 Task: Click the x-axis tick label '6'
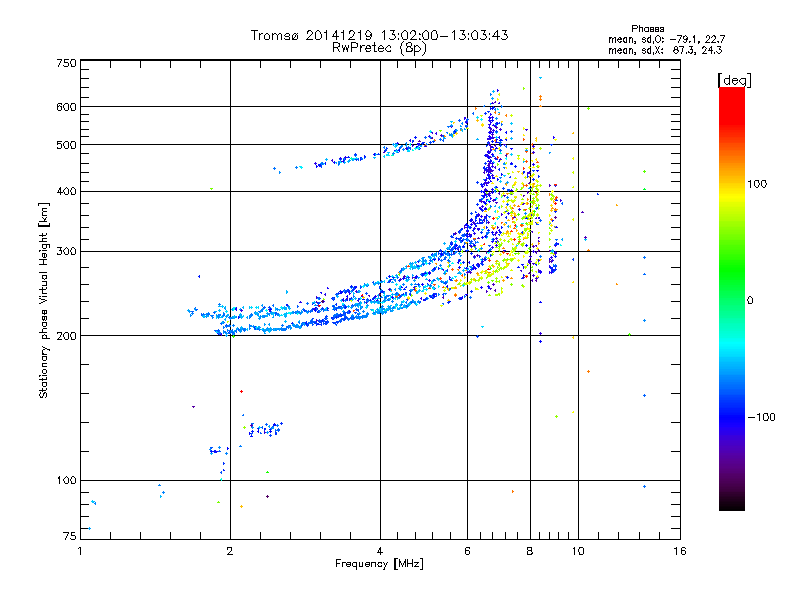467,551
